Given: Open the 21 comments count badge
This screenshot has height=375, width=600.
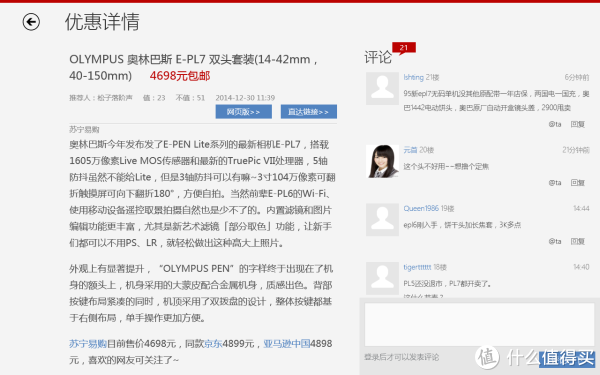Looking at the screenshot, I should pos(404,48).
